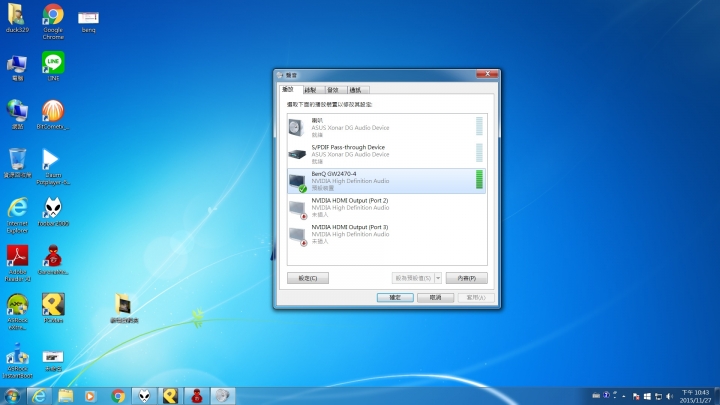Open Google Chrome from the taskbar
This screenshot has width=720, height=405.
(118, 396)
